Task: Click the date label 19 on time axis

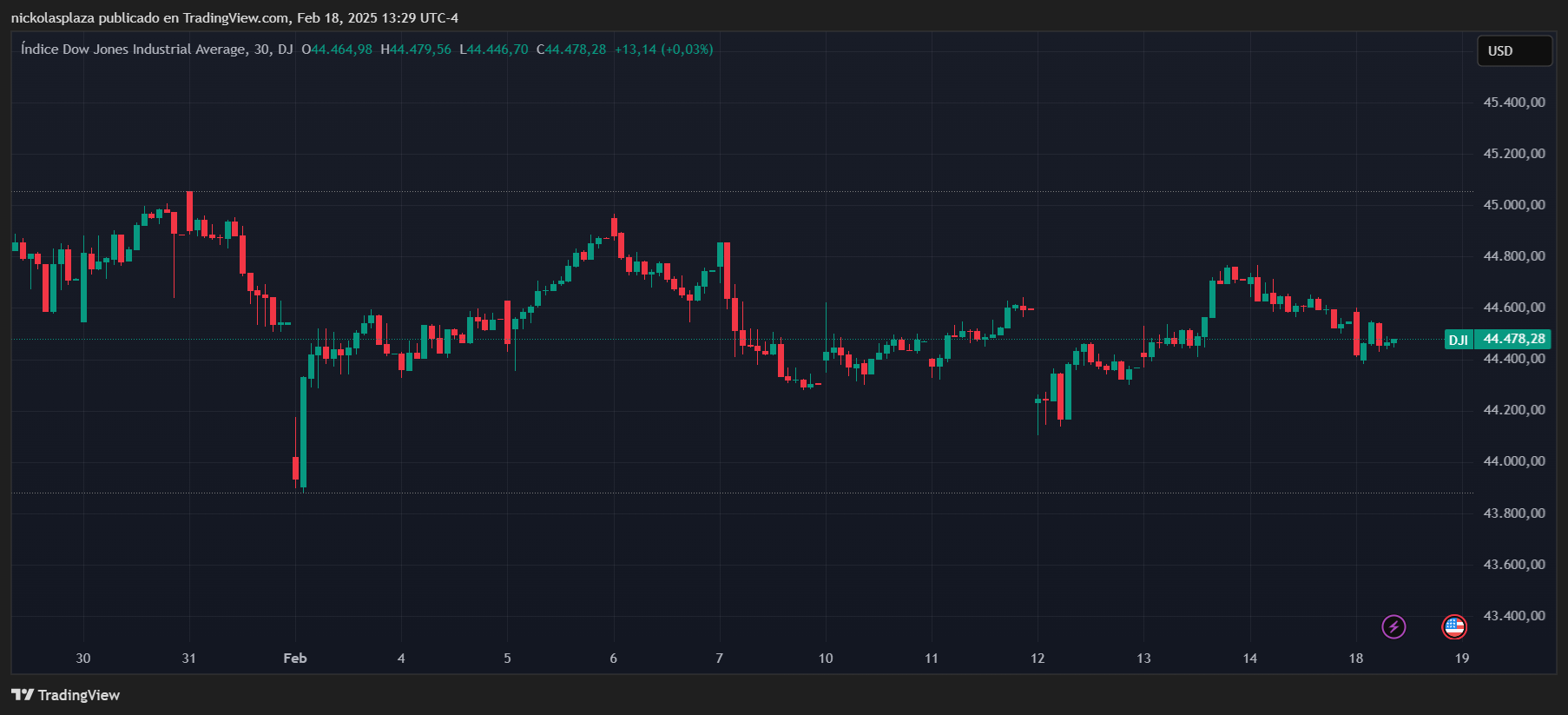Action: coord(1462,659)
